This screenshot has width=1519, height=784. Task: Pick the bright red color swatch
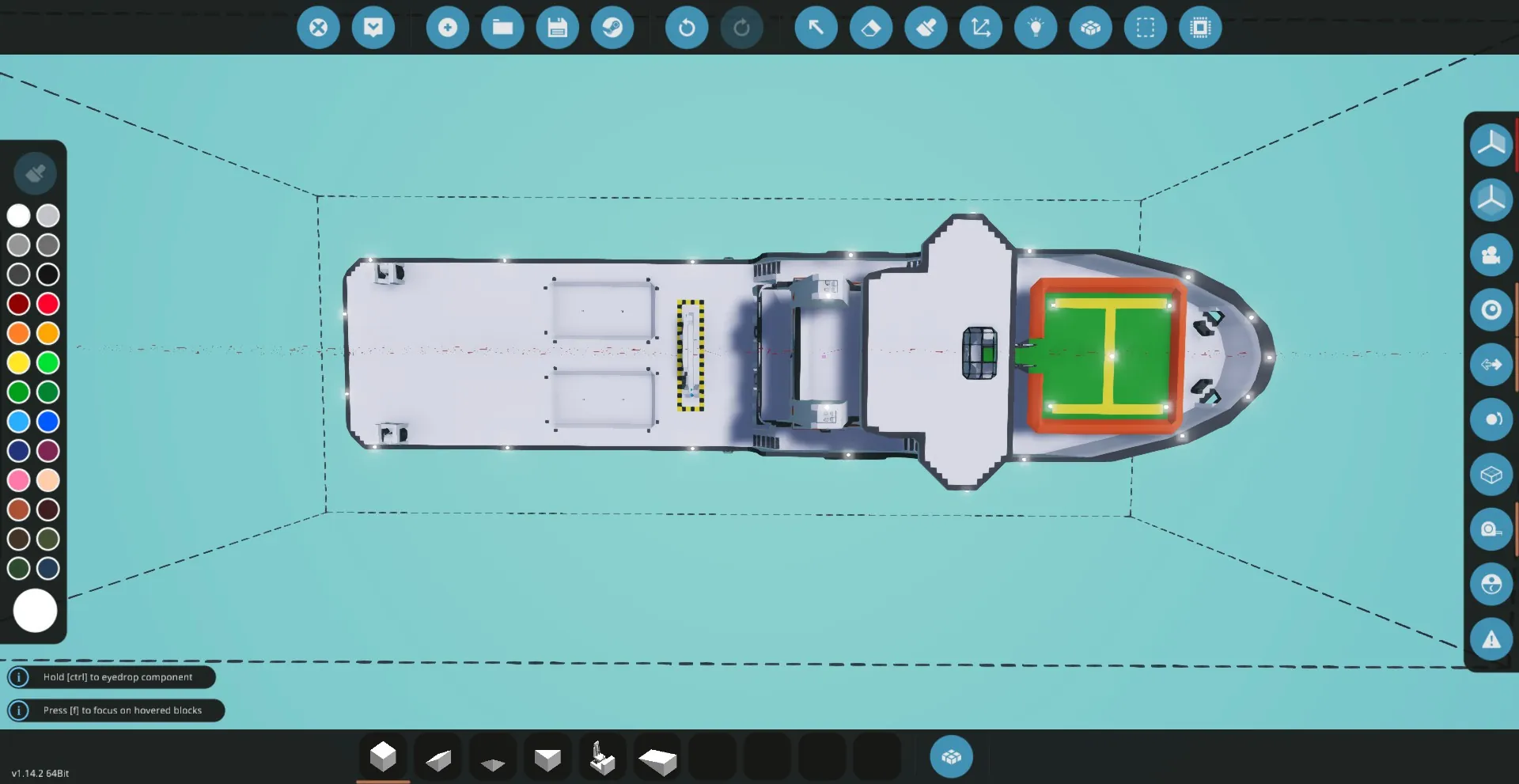(48, 304)
